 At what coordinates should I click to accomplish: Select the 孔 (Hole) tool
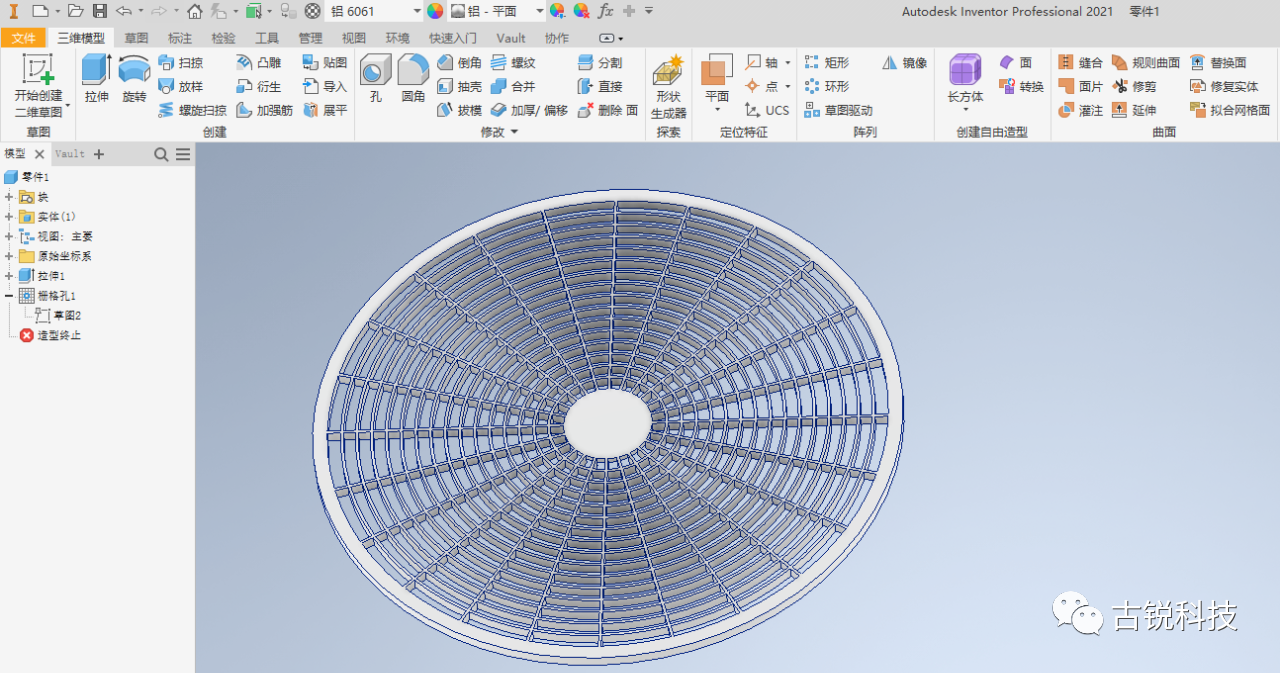pos(376,79)
